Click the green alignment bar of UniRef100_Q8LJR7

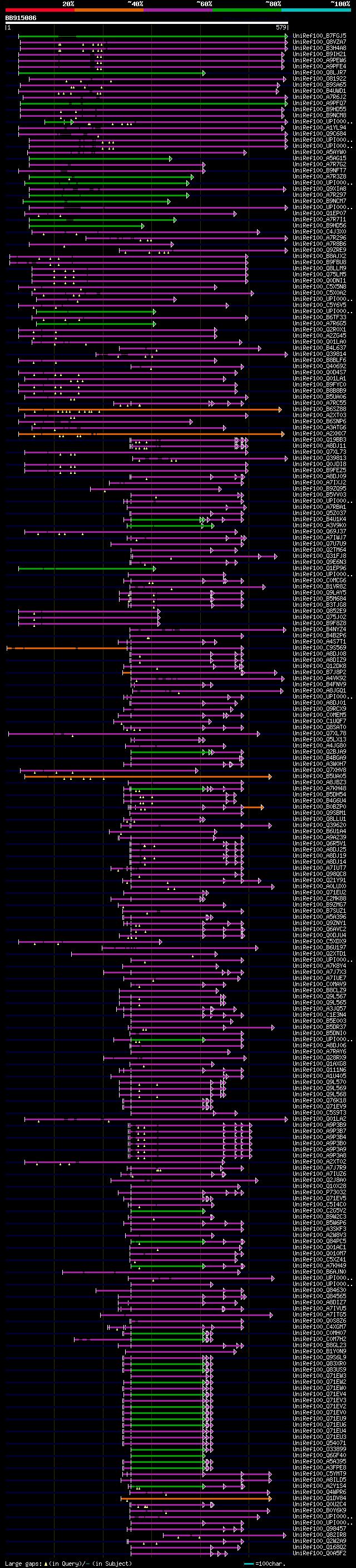pyautogui.click(x=111, y=73)
